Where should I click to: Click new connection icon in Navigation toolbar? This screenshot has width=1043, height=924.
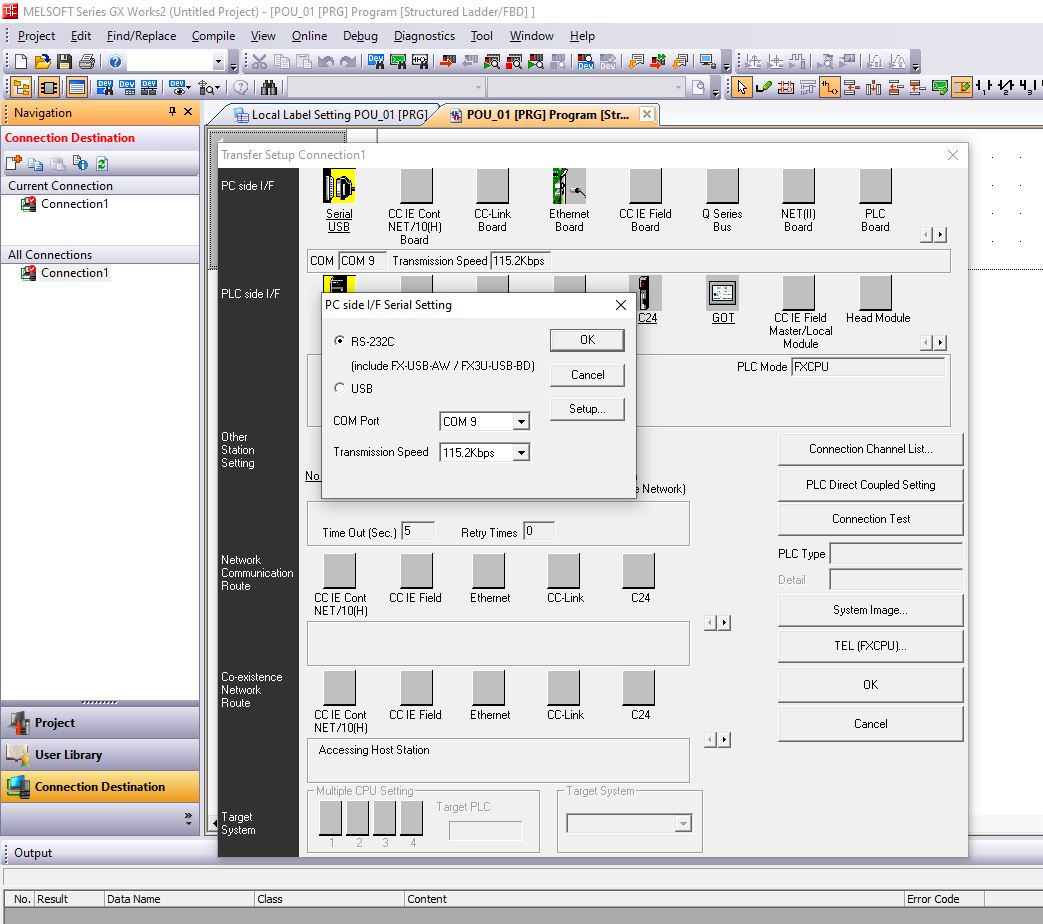[x=14, y=163]
